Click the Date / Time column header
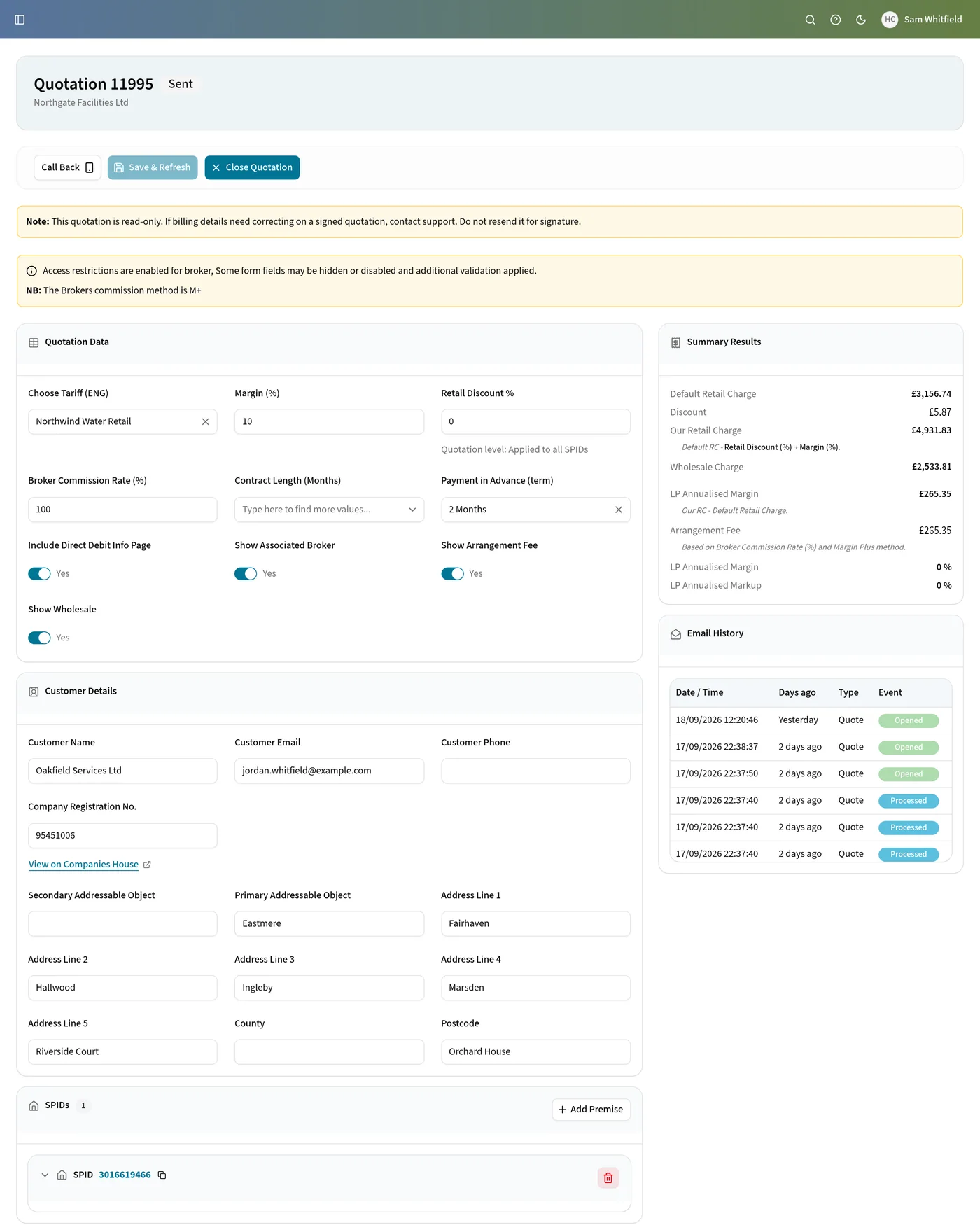The image size is (980, 1225). click(x=699, y=693)
